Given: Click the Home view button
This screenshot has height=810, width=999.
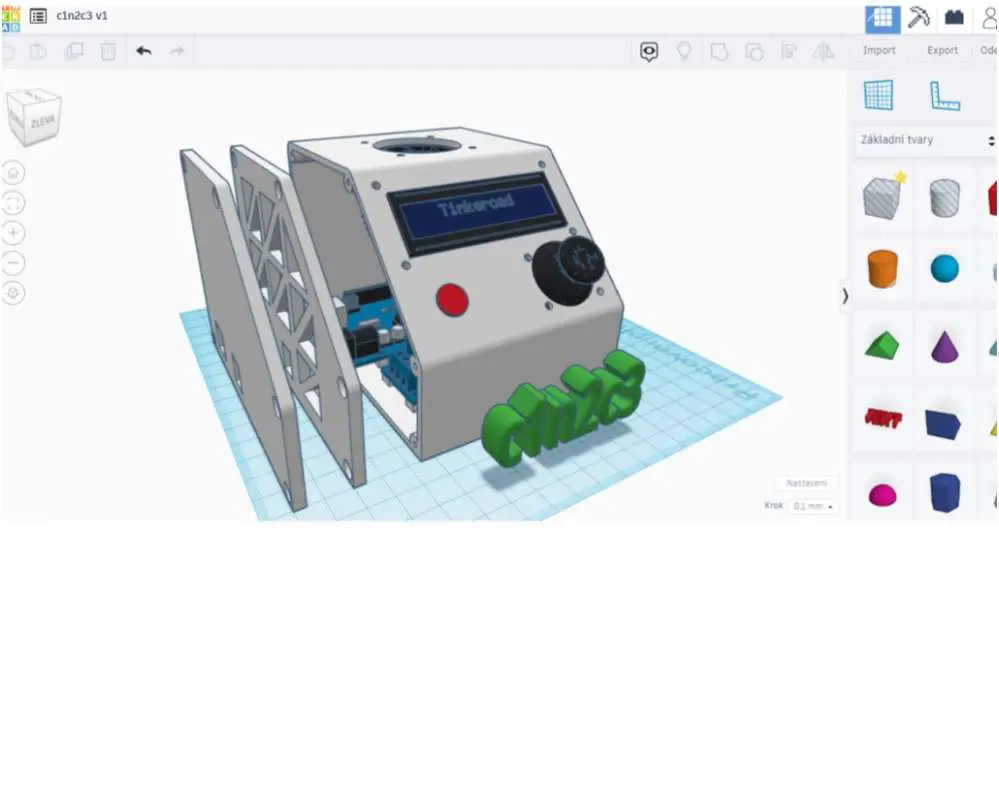Looking at the screenshot, I should coord(13,173).
